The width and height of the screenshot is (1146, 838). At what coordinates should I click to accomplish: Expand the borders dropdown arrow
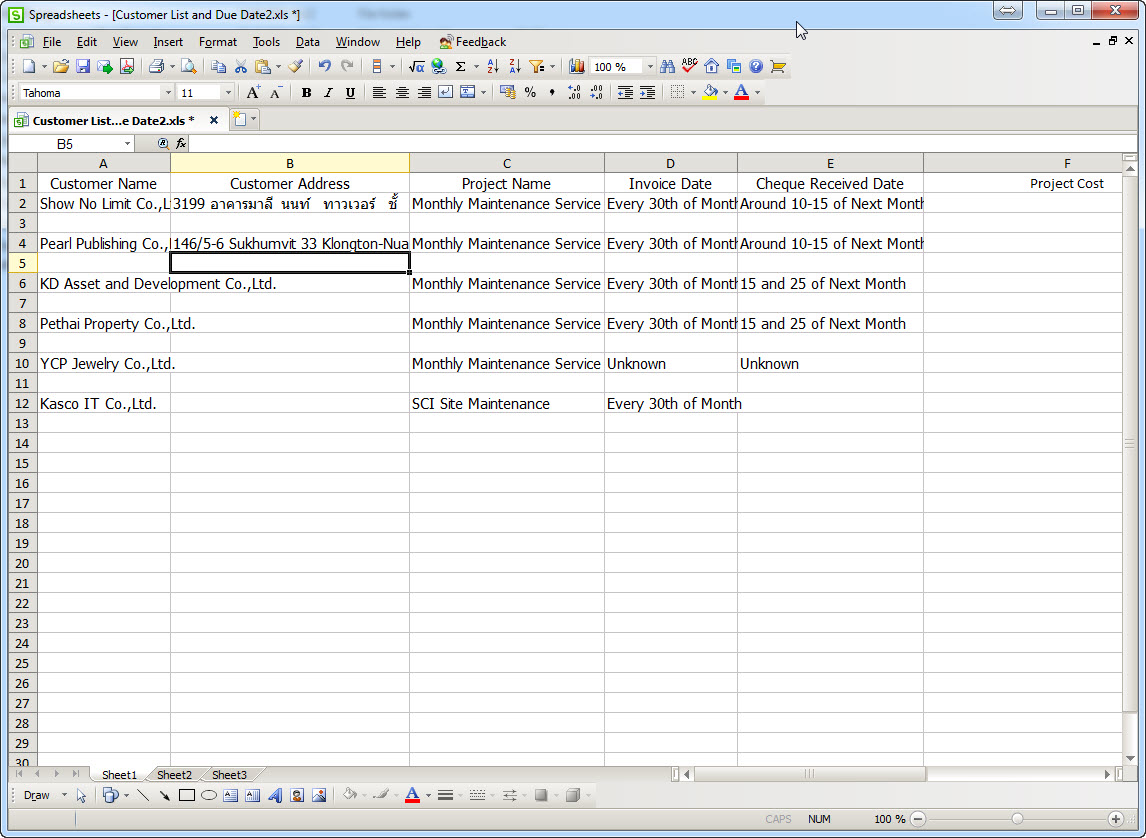pos(693,92)
